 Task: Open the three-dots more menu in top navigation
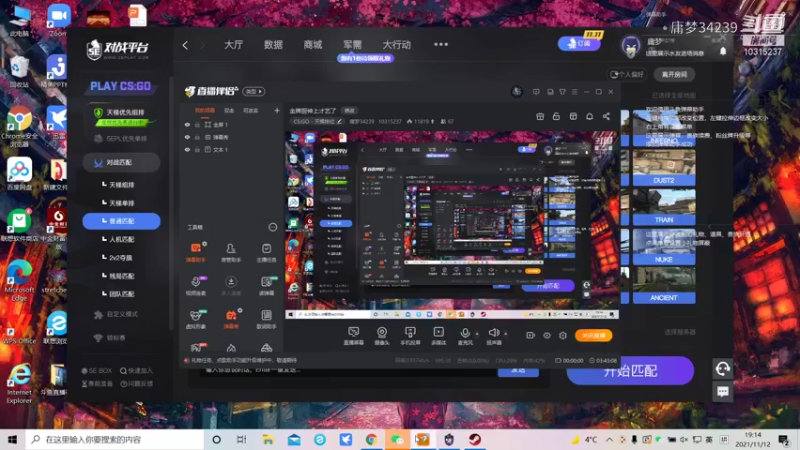(441, 44)
